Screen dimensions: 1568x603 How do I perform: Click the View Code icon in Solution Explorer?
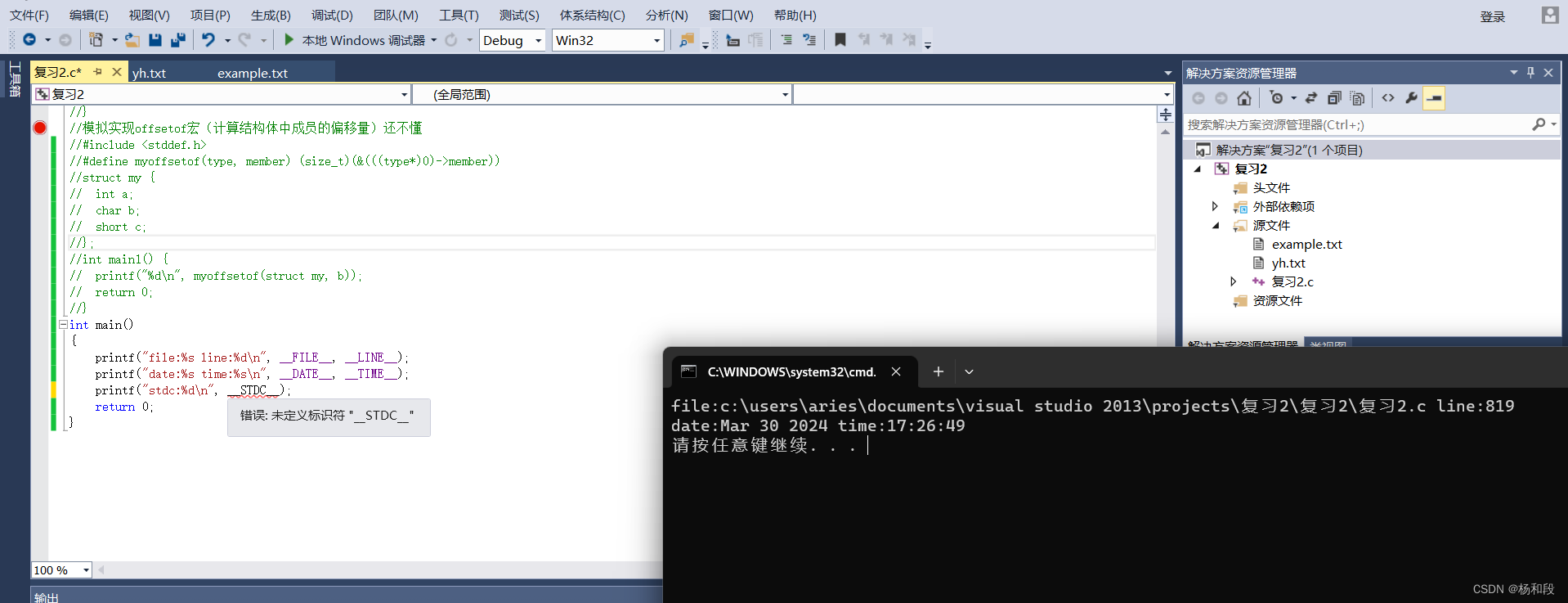[1388, 98]
